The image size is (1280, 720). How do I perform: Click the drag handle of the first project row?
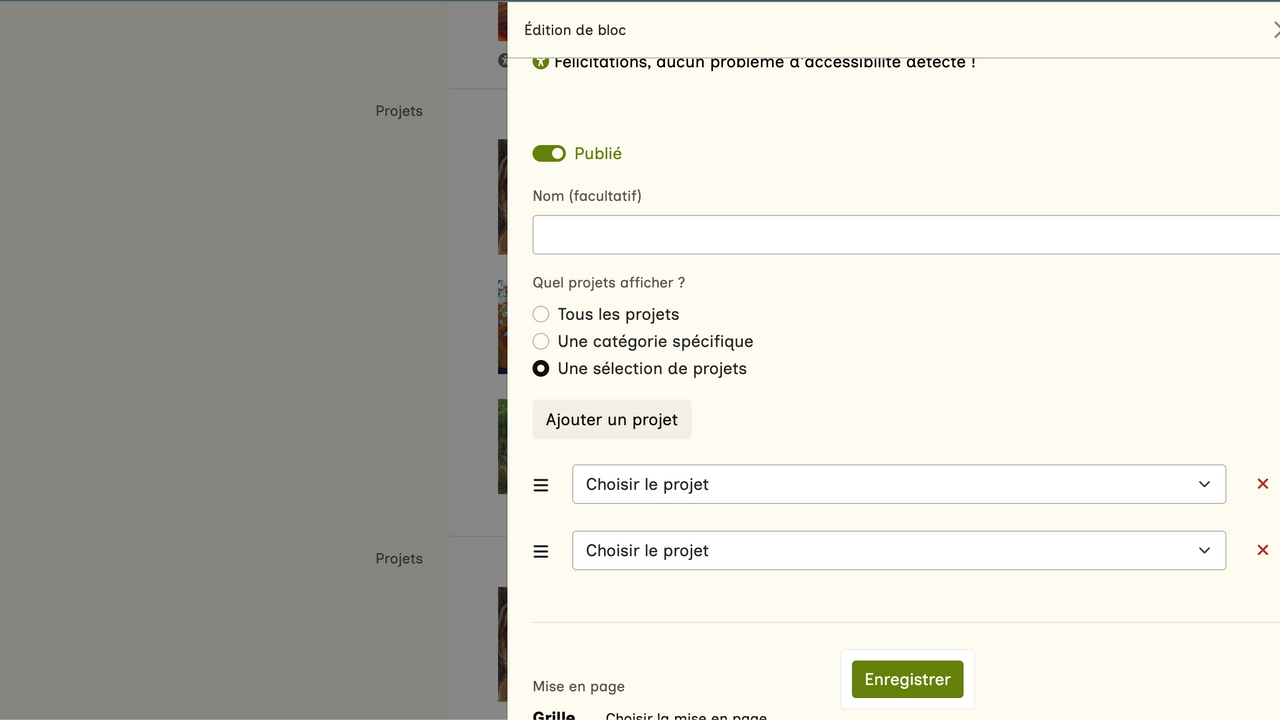point(541,485)
